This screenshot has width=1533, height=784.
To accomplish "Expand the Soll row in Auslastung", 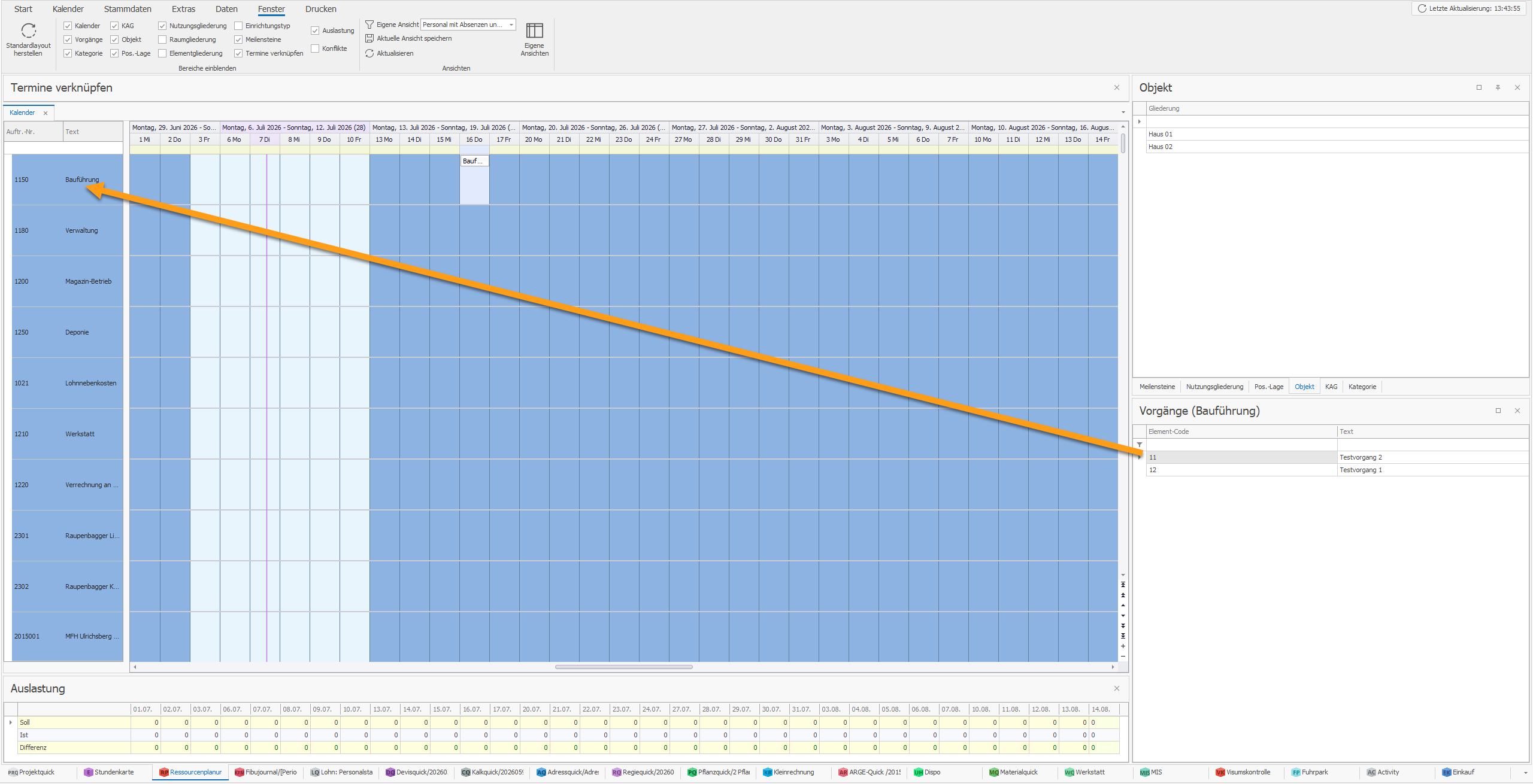I will pos(11,722).
